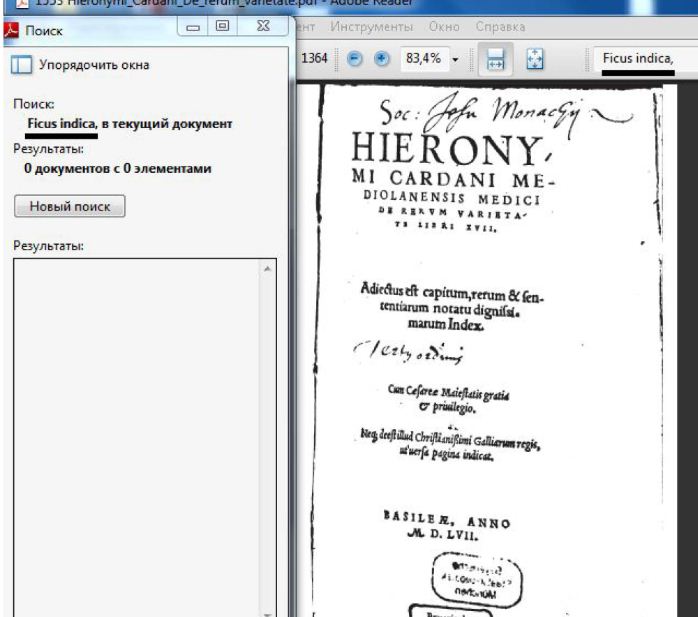This screenshot has height=617, width=698.
Task: Click the Ficus indica find field
Action: (643, 60)
